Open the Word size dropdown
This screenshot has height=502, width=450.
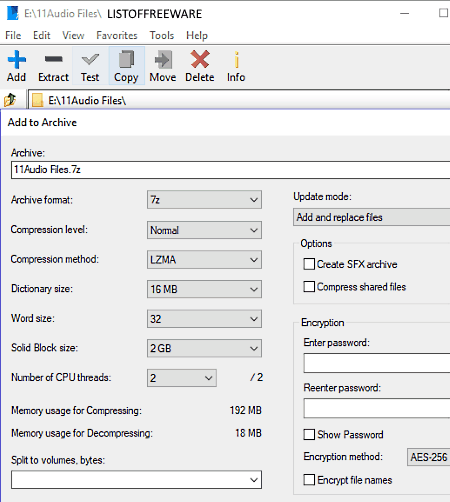tap(204, 319)
